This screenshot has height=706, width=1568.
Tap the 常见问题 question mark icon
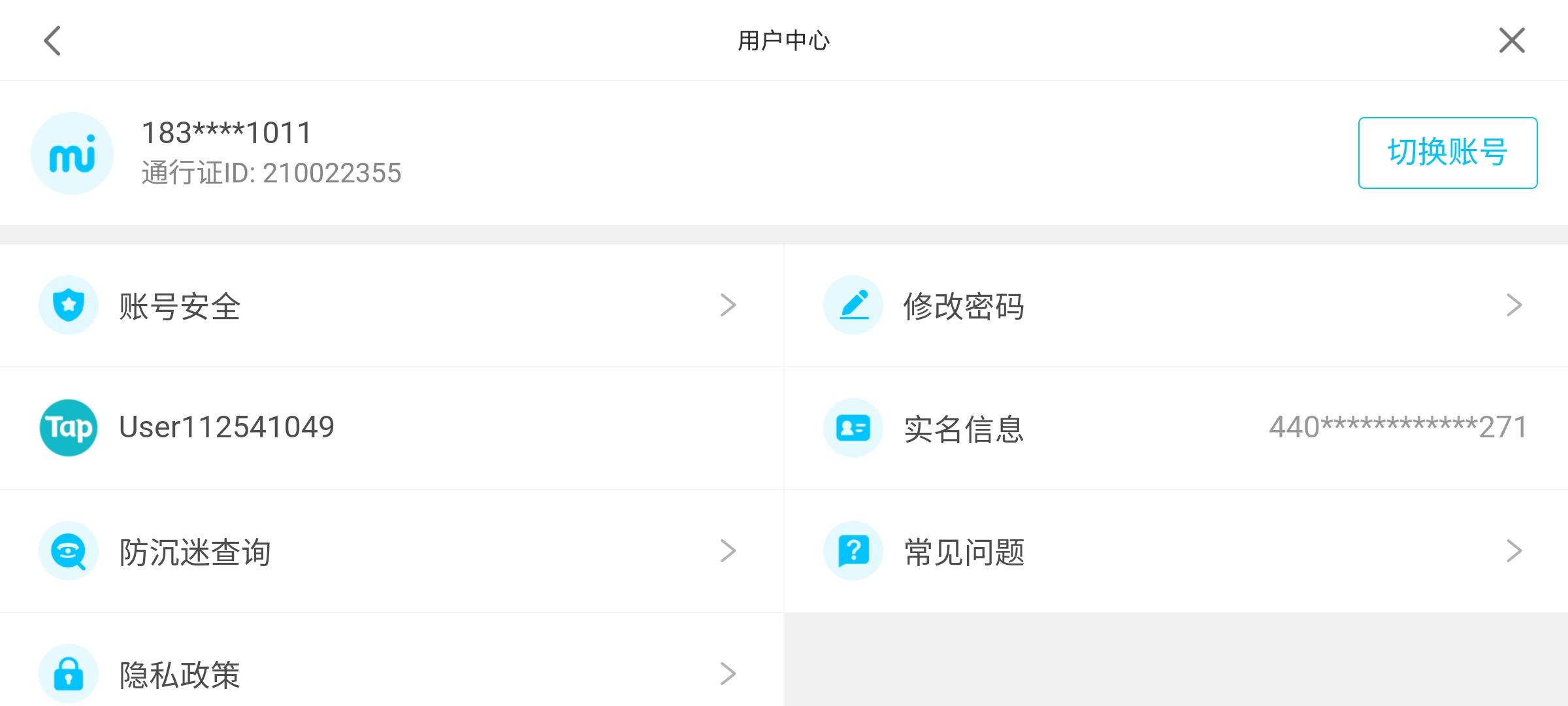pyautogui.click(x=853, y=551)
